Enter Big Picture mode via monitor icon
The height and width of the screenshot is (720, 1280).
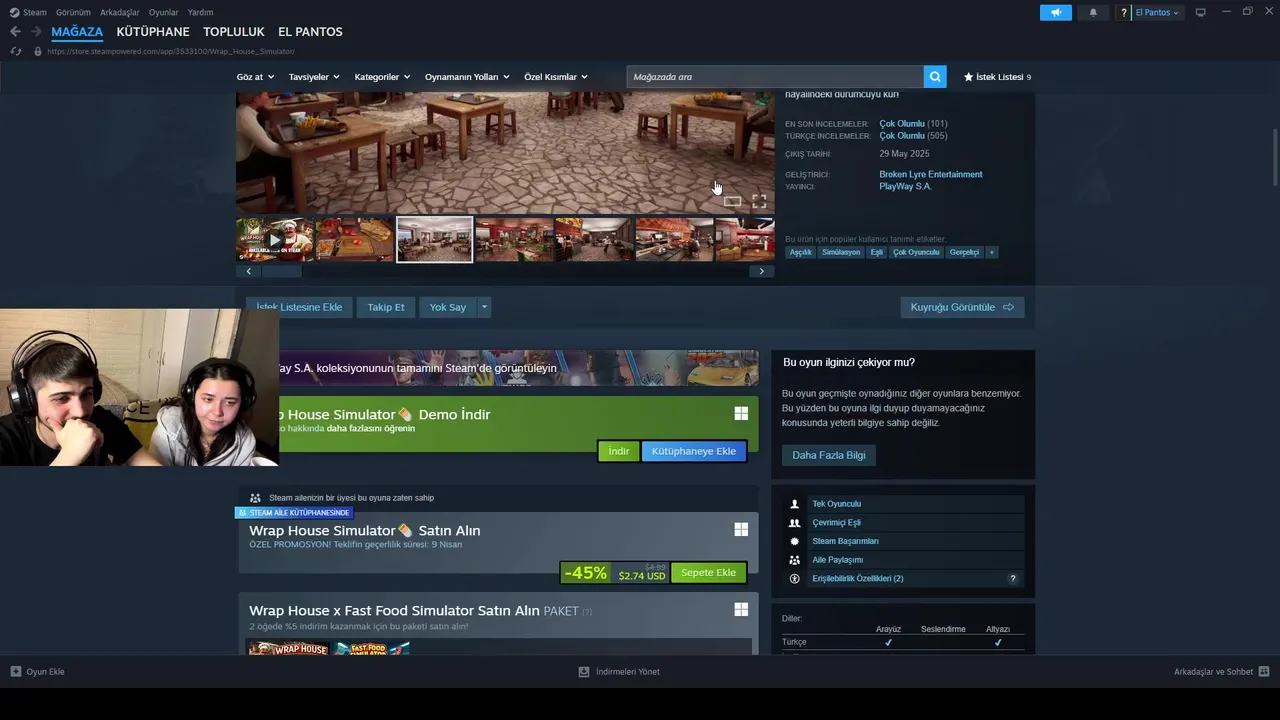1201,12
